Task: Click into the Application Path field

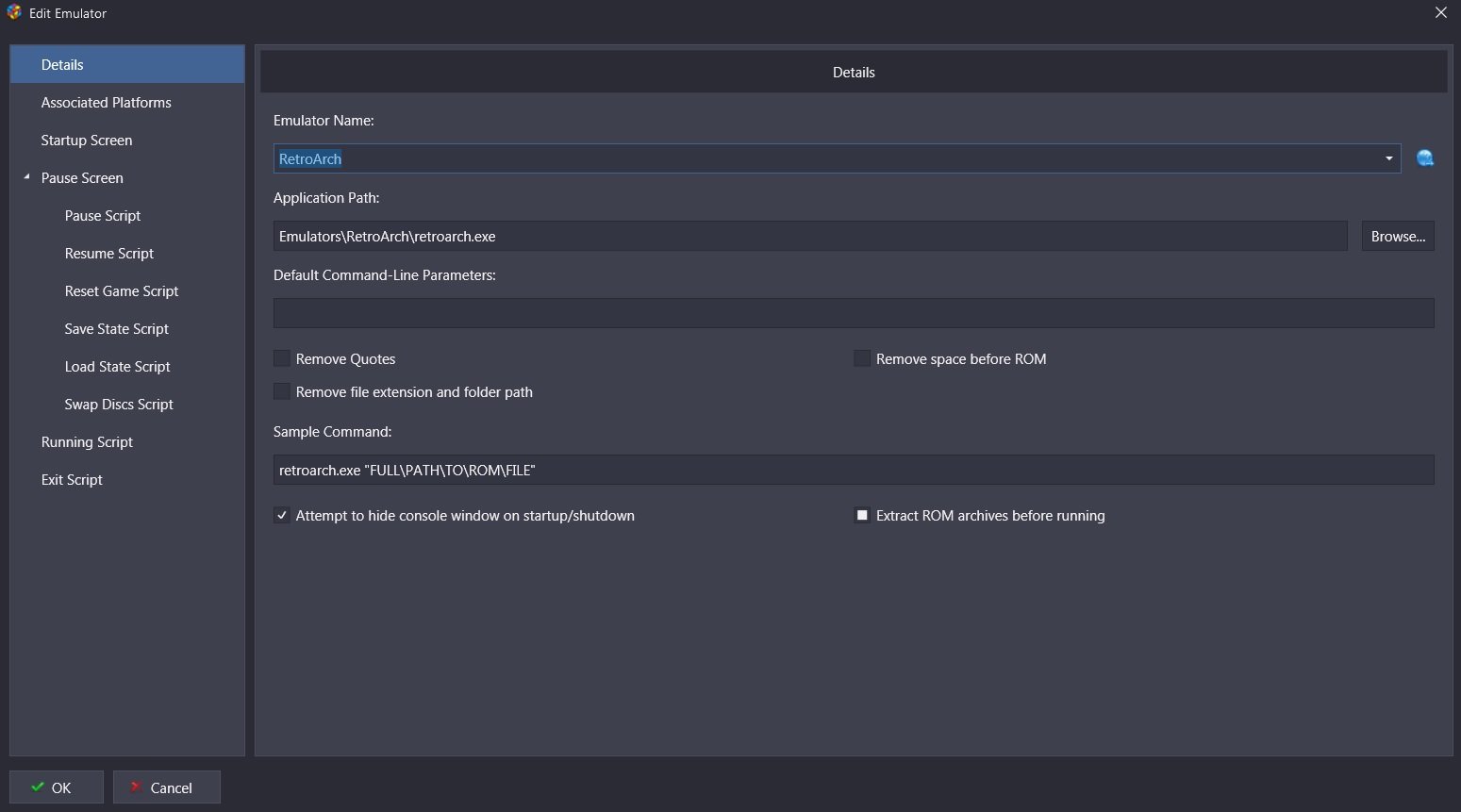Action: point(810,236)
